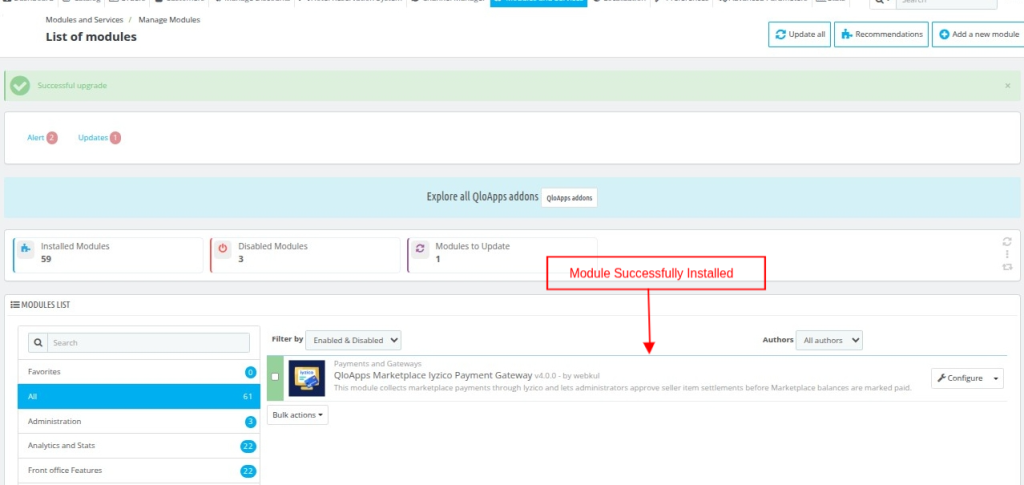Image resolution: width=1024 pixels, height=485 pixels.
Task: Click the KPI panel retweet-style icon
Action: coord(1007,267)
